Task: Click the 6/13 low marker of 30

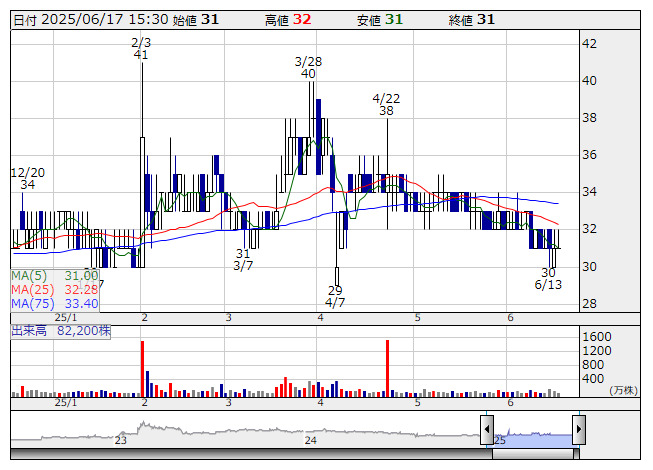Action: pyautogui.click(x=548, y=279)
